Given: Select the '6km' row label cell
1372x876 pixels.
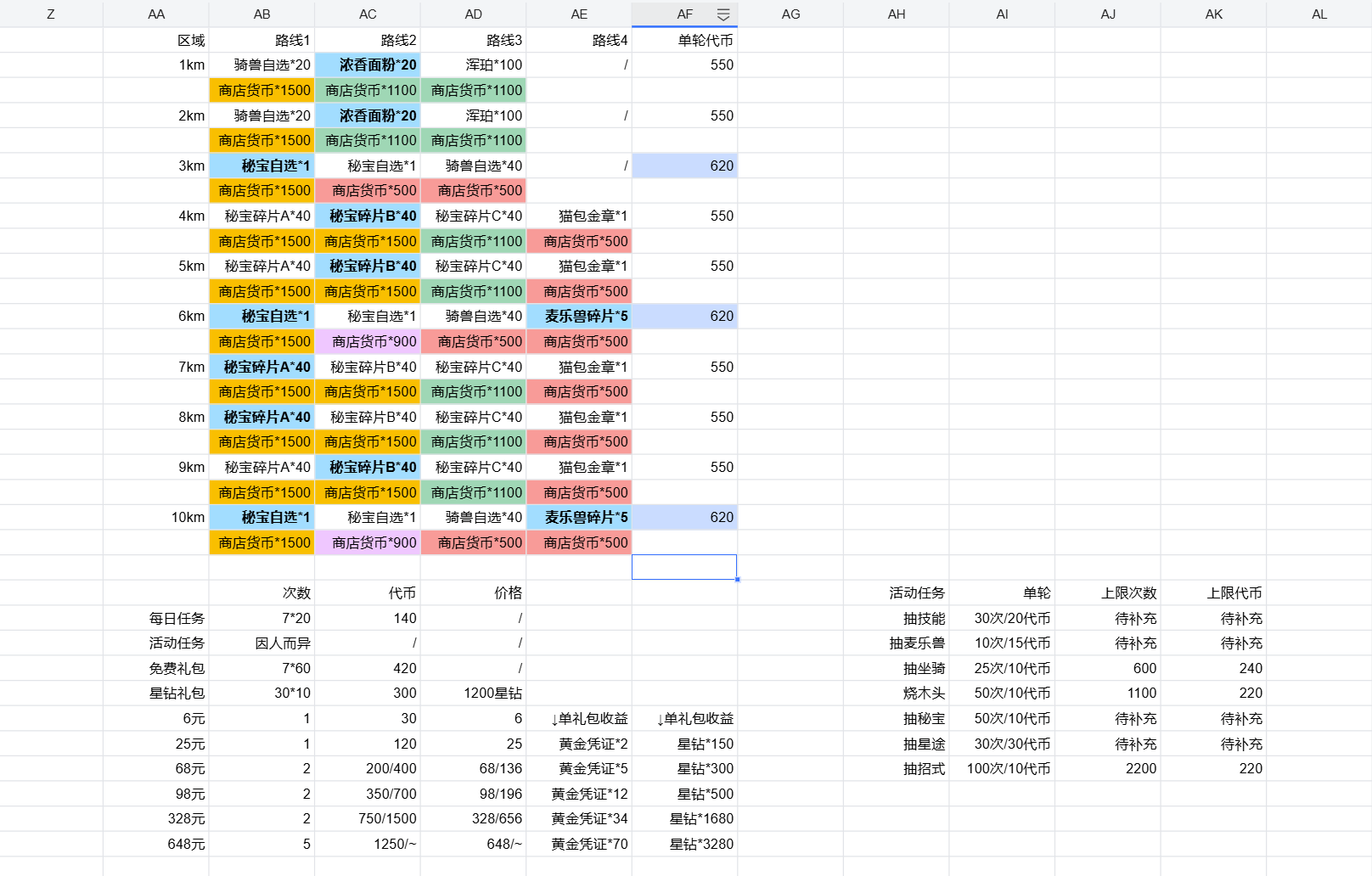Looking at the screenshot, I should pyautogui.click(x=156, y=316).
